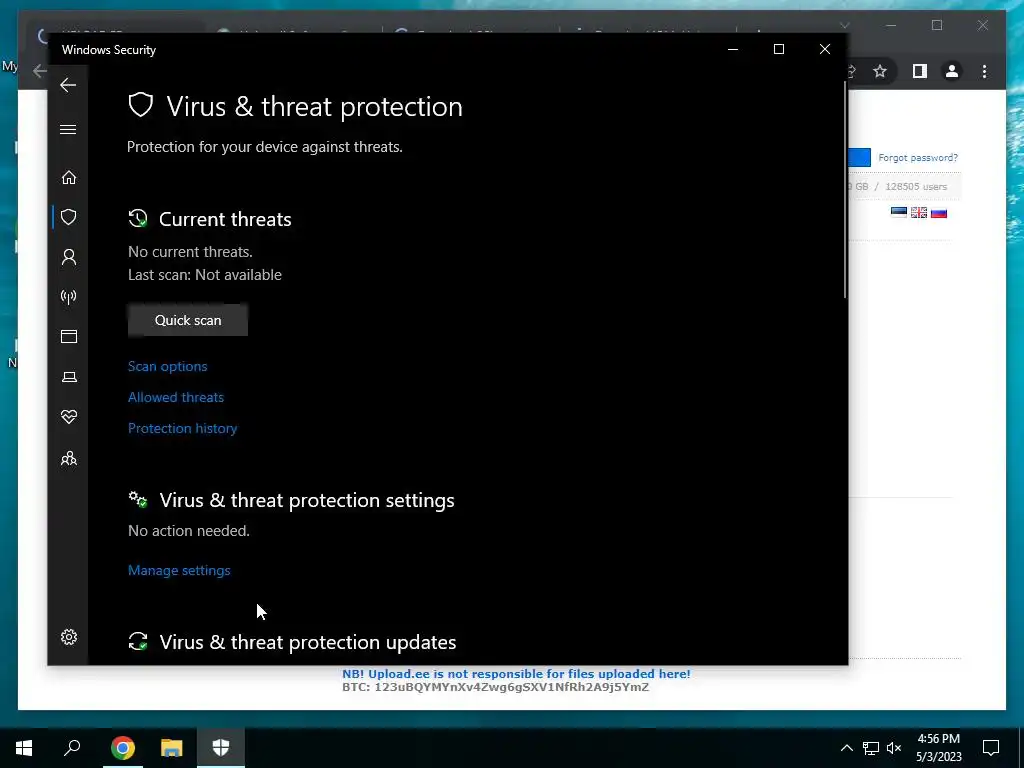Screen dimensions: 1024x768
Task: Click the 'NB! Upload.ee is not responsible' notice
Action: pyautogui.click(x=516, y=674)
